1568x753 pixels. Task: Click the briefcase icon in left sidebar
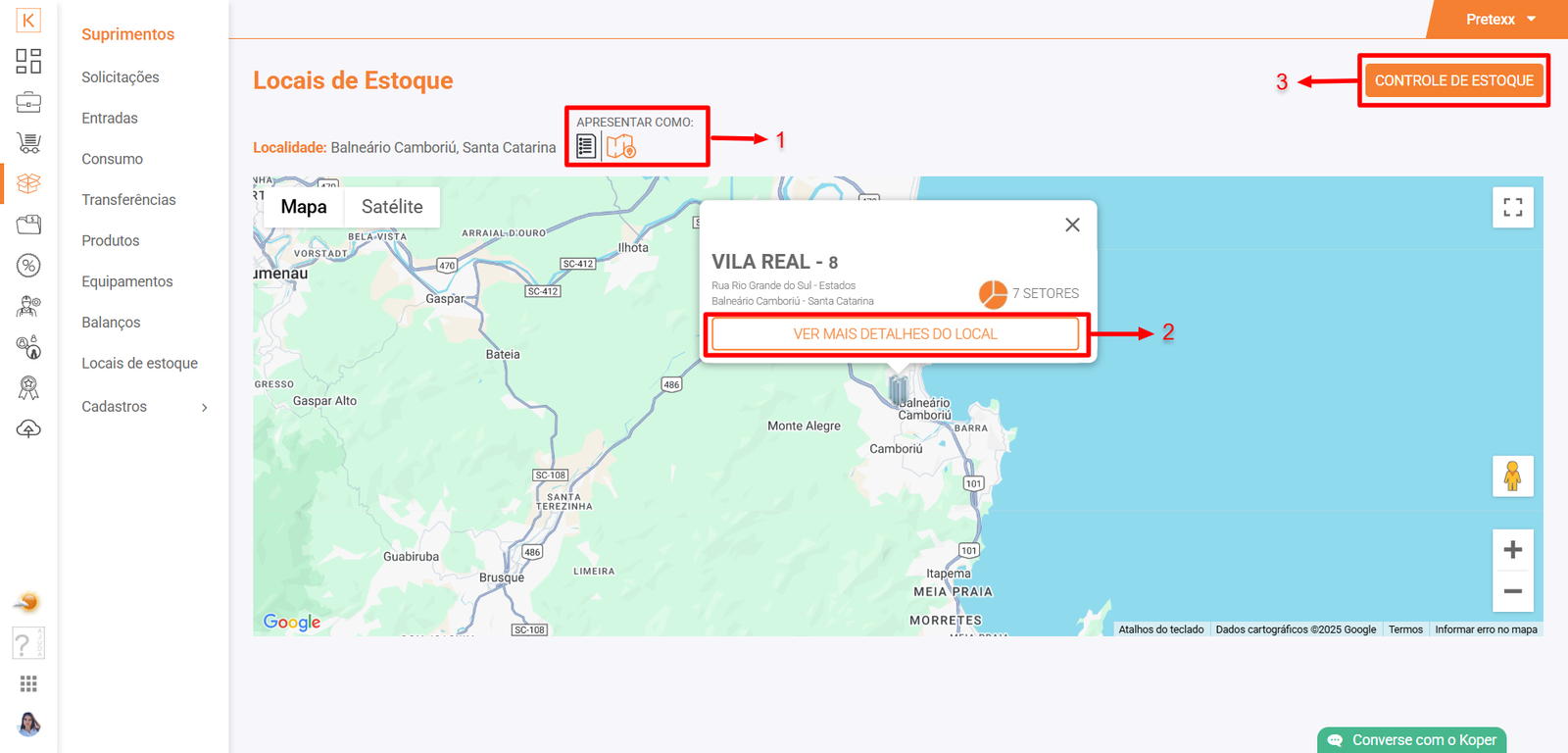(x=28, y=102)
